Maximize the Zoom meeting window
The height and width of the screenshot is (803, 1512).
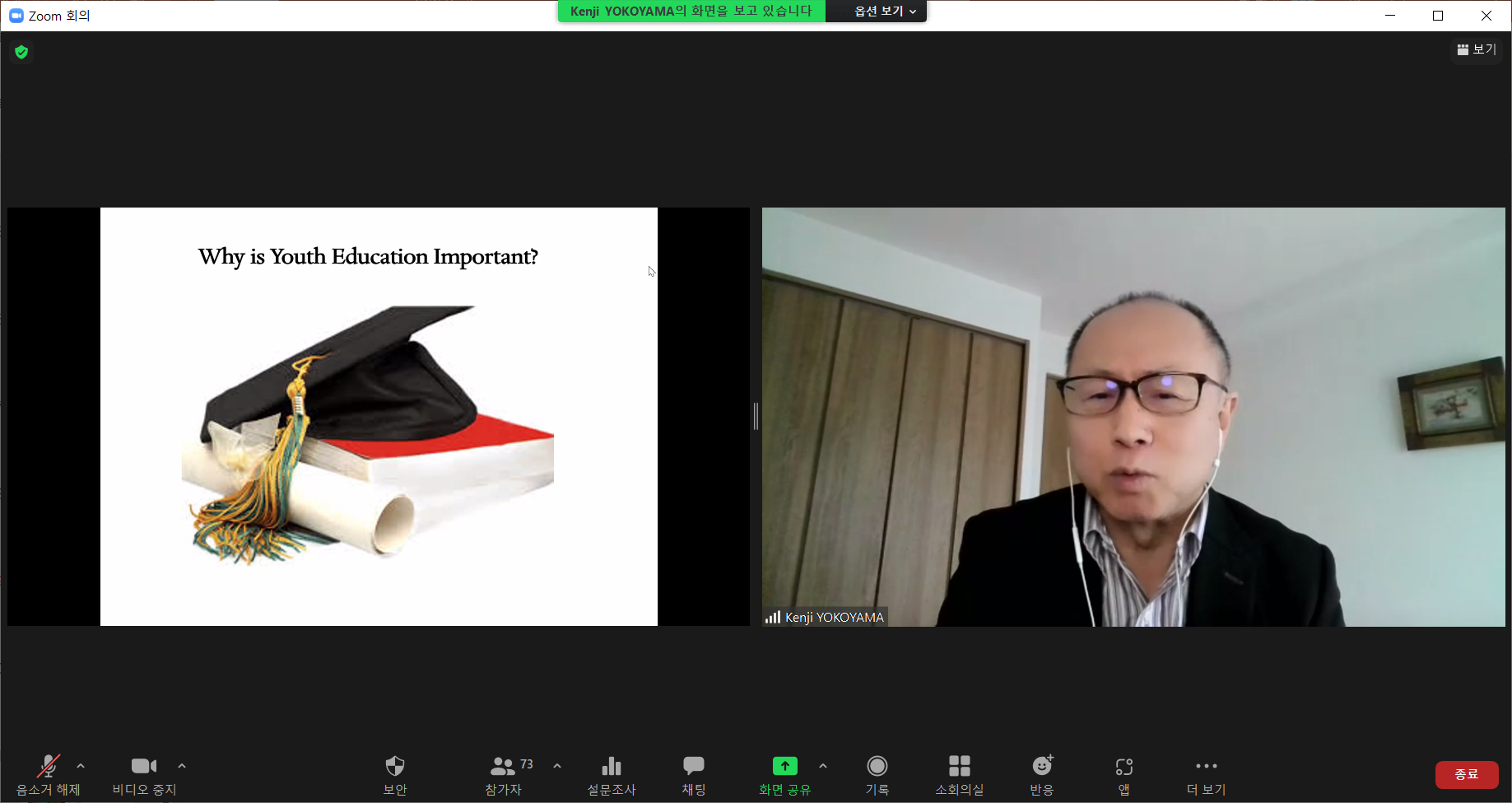pos(1438,16)
